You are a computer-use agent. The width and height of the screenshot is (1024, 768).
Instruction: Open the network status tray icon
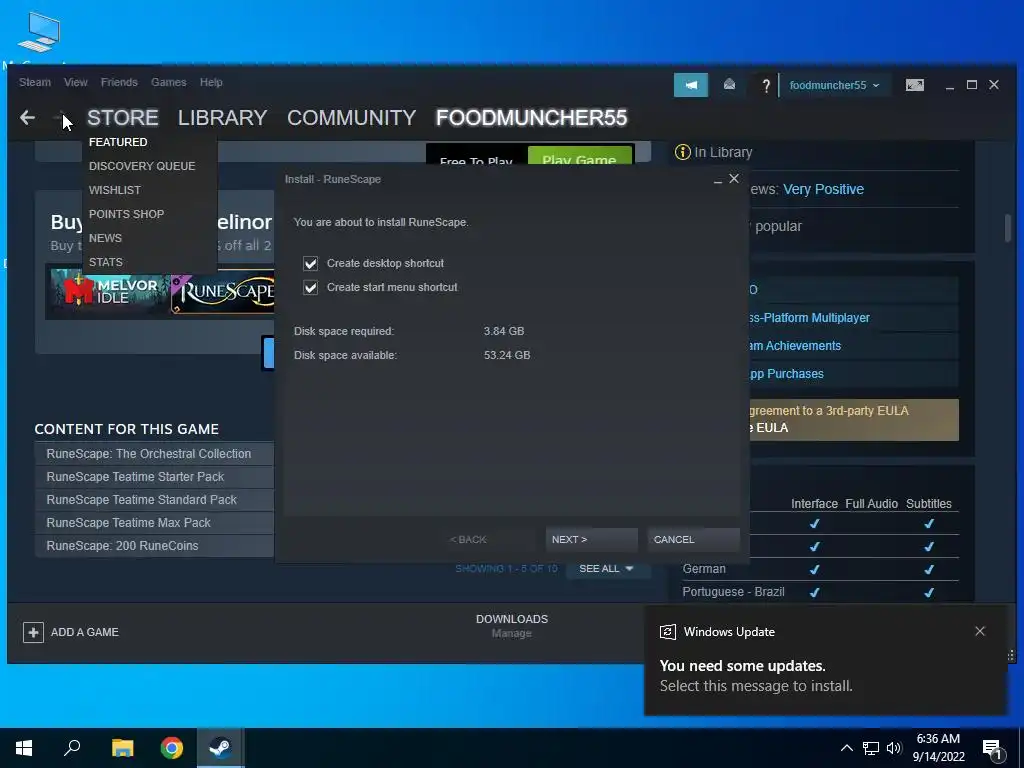coord(871,748)
